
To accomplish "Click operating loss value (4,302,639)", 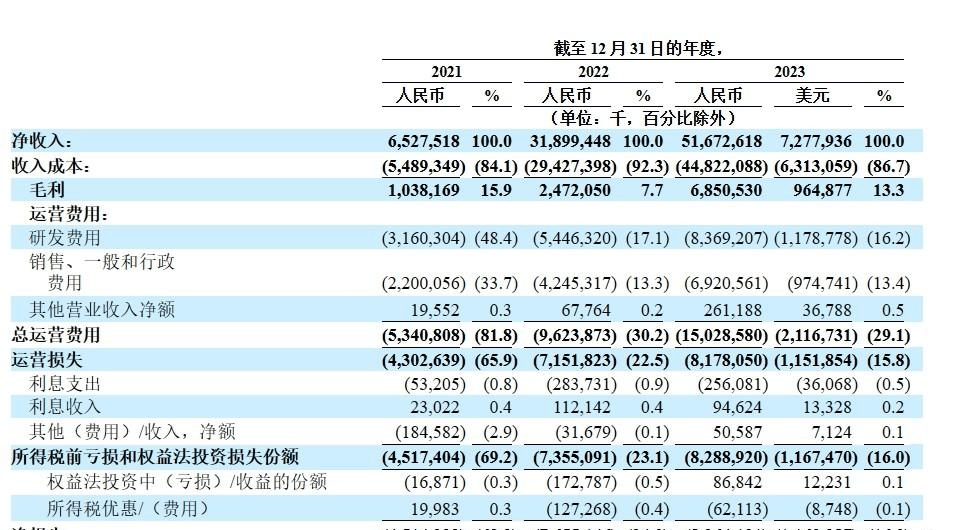I will coord(424,360).
